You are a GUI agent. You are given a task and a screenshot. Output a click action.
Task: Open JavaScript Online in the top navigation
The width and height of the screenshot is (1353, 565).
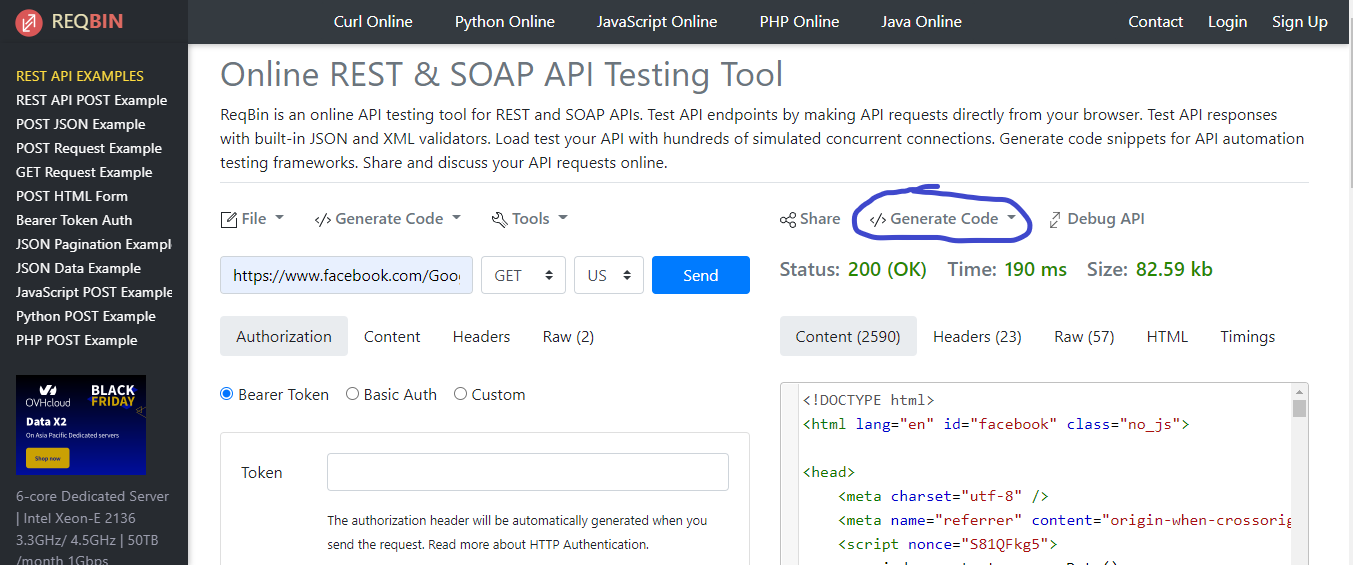pos(657,21)
